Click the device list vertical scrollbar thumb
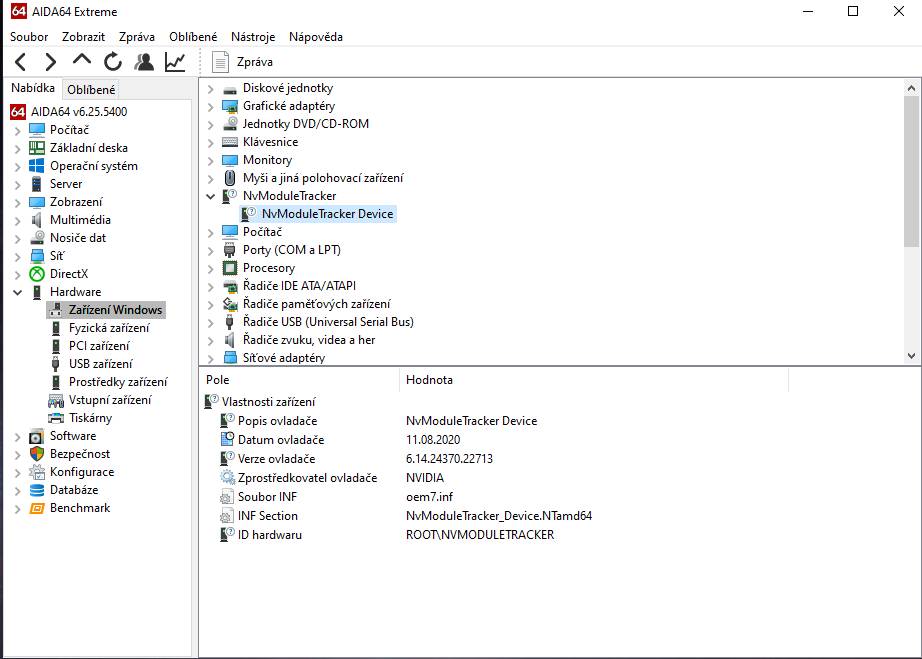Image resolution: width=922 pixels, height=659 pixels. (911, 172)
